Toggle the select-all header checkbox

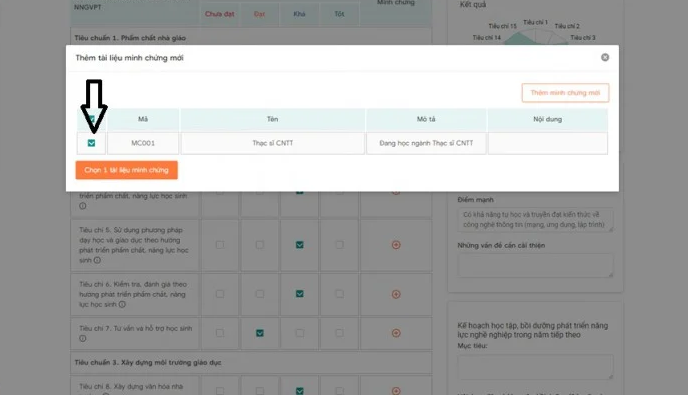click(91, 119)
